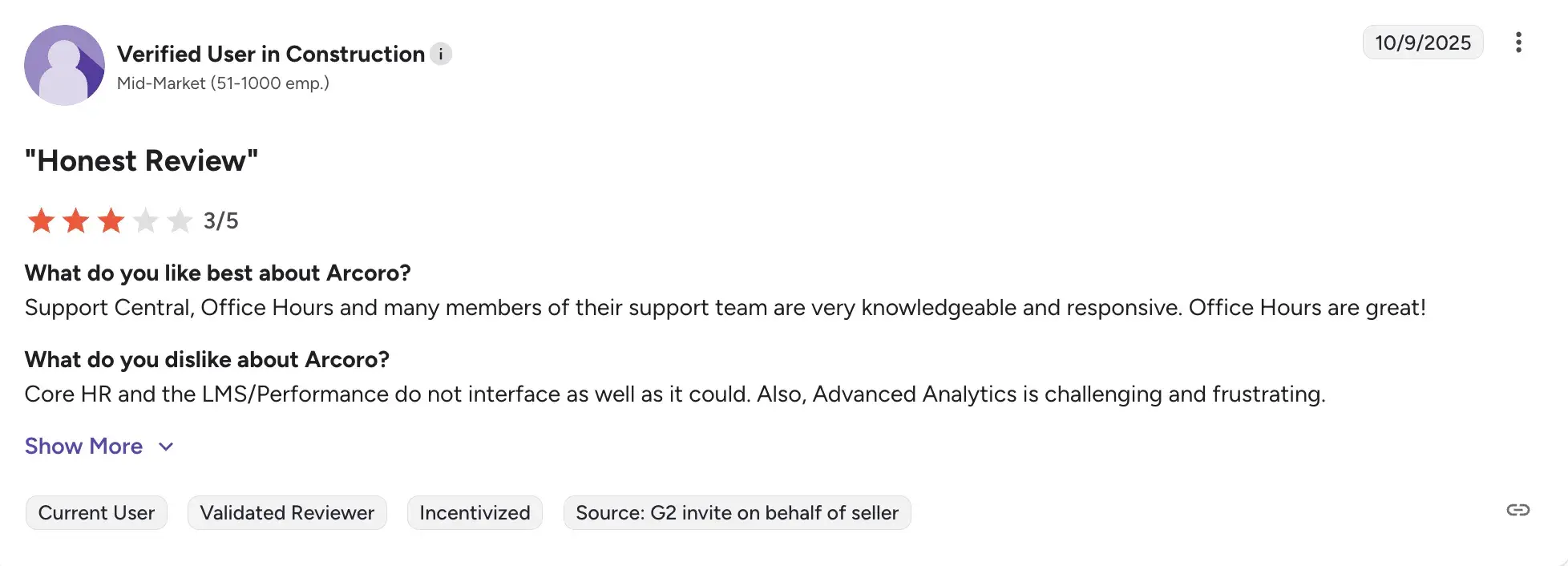1568x566 pixels.
Task: Click the Honest Review title
Action: (x=140, y=160)
